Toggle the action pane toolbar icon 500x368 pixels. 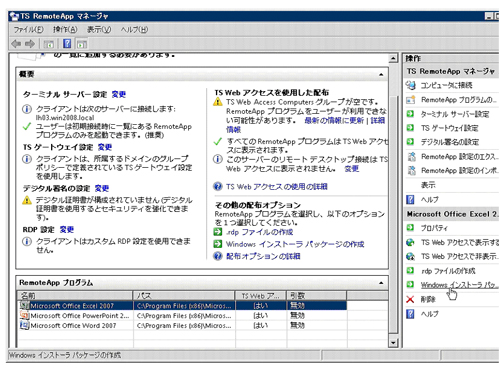(82, 44)
